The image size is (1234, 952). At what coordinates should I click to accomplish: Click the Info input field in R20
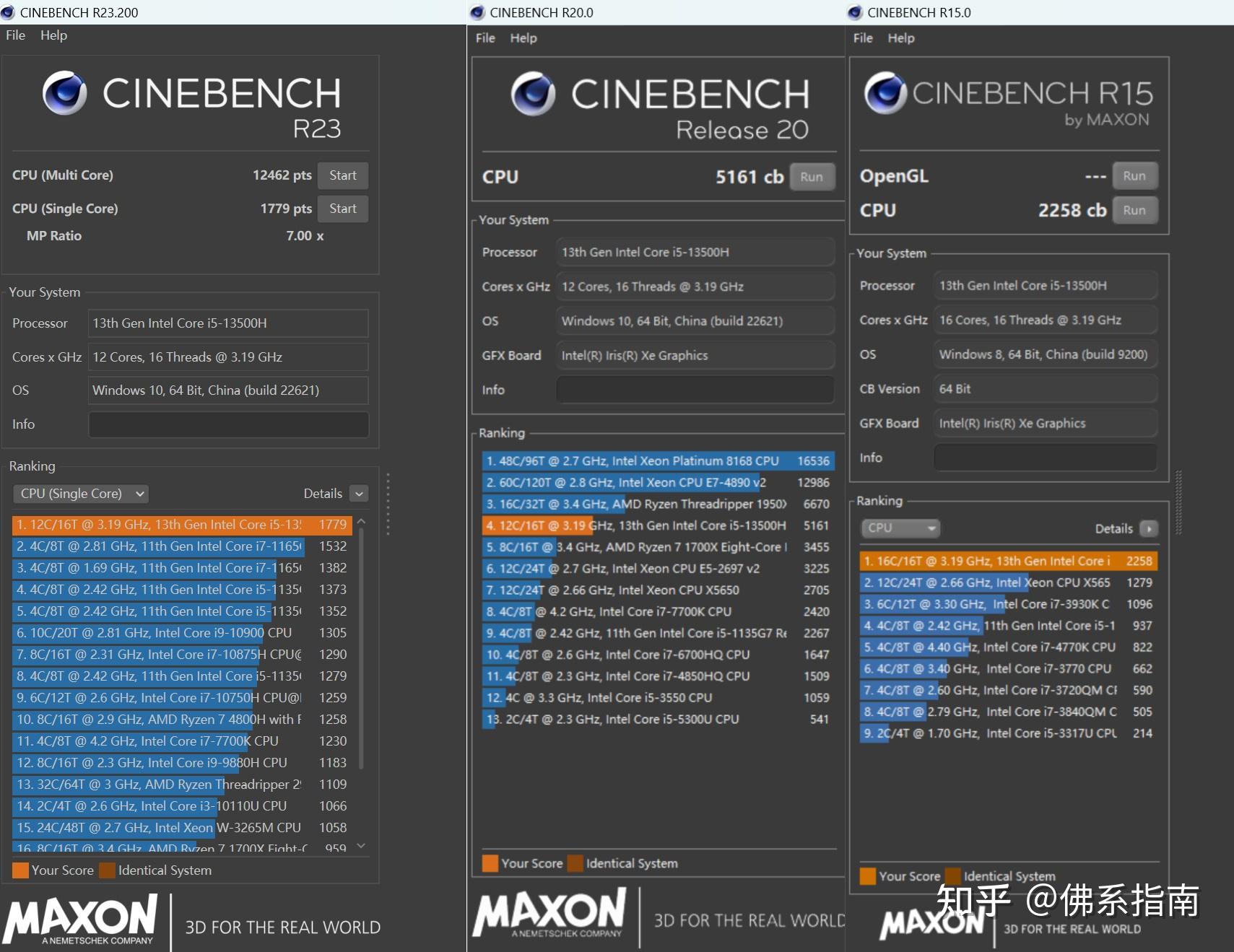point(695,390)
